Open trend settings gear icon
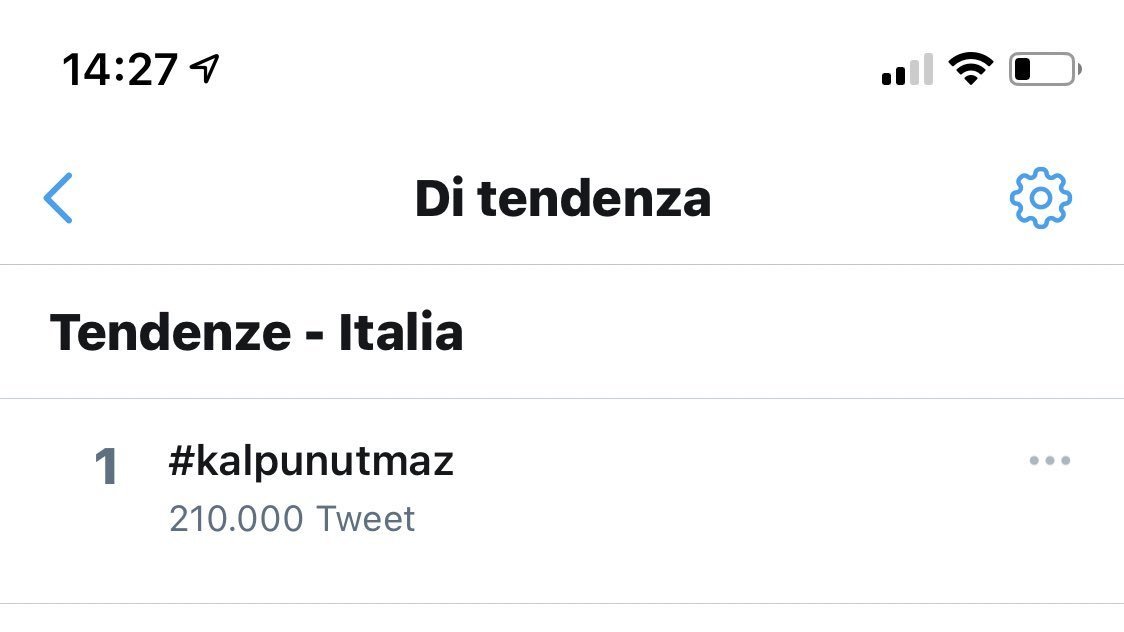1124x632 pixels. 1040,198
